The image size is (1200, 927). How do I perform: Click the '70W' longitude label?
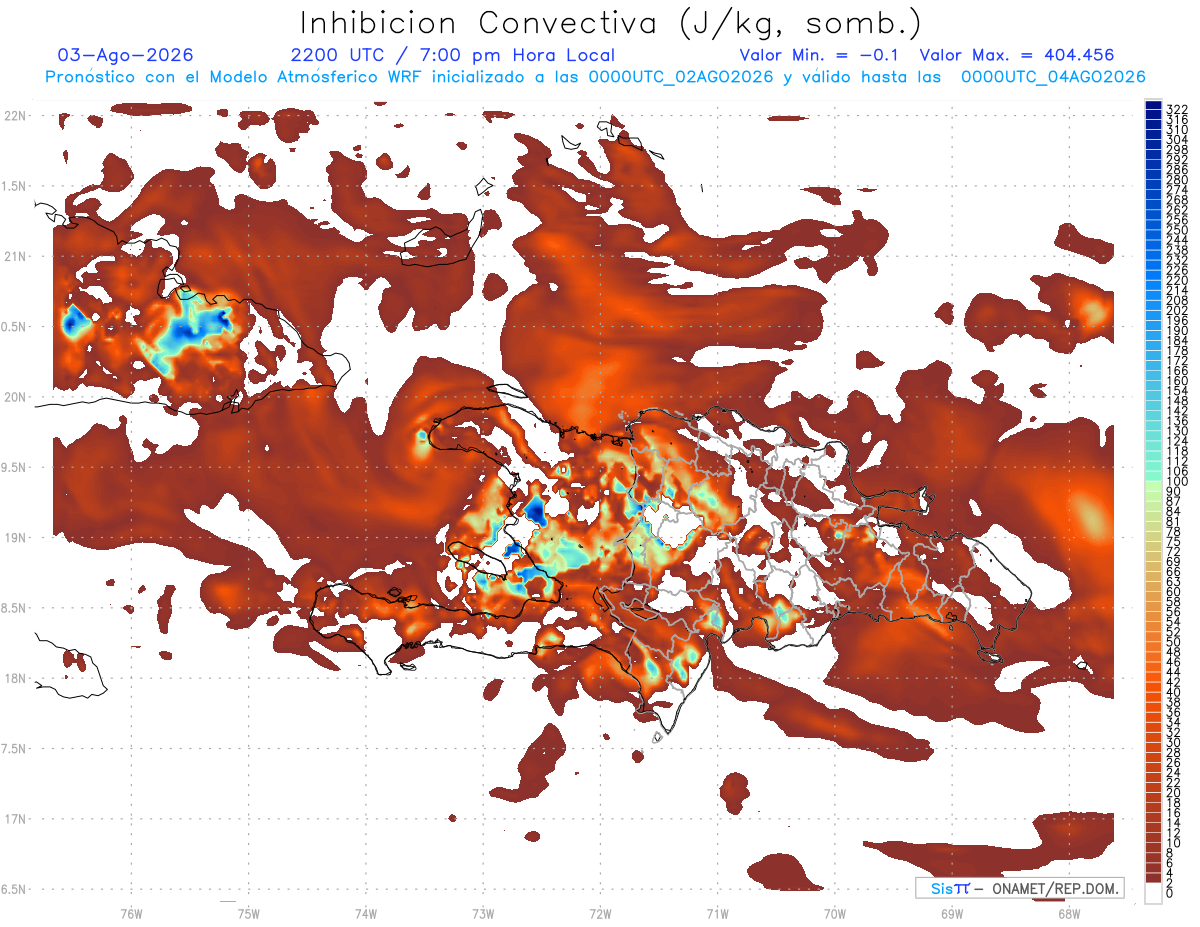click(835, 913)
